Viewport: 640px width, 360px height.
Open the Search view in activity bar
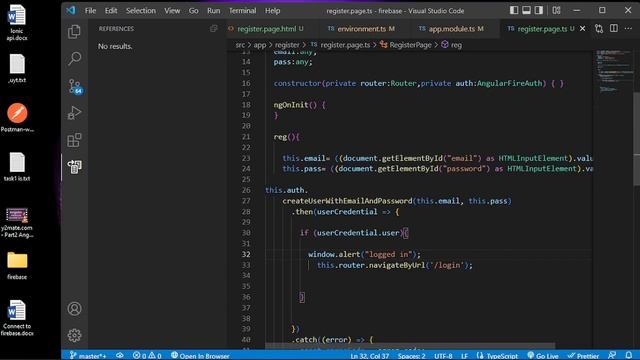[74, 58]
